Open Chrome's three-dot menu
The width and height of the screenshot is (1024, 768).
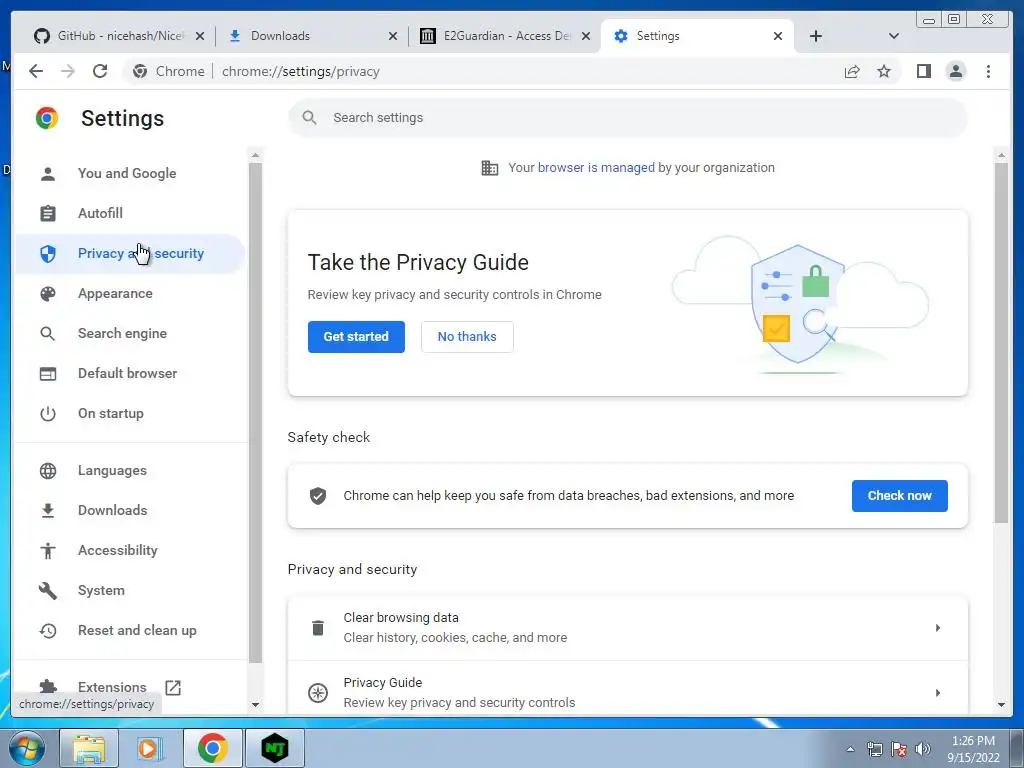pos(988,71)
